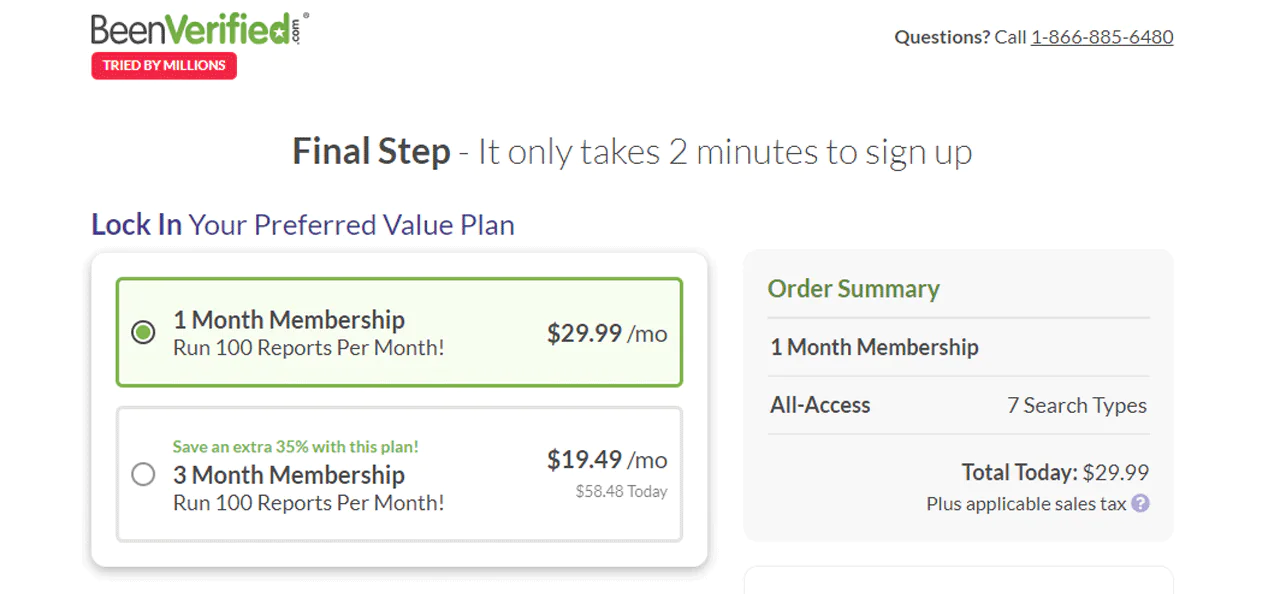
Task: Click the 'TRIED BY MILLIONS' badge
Action: 163,65
